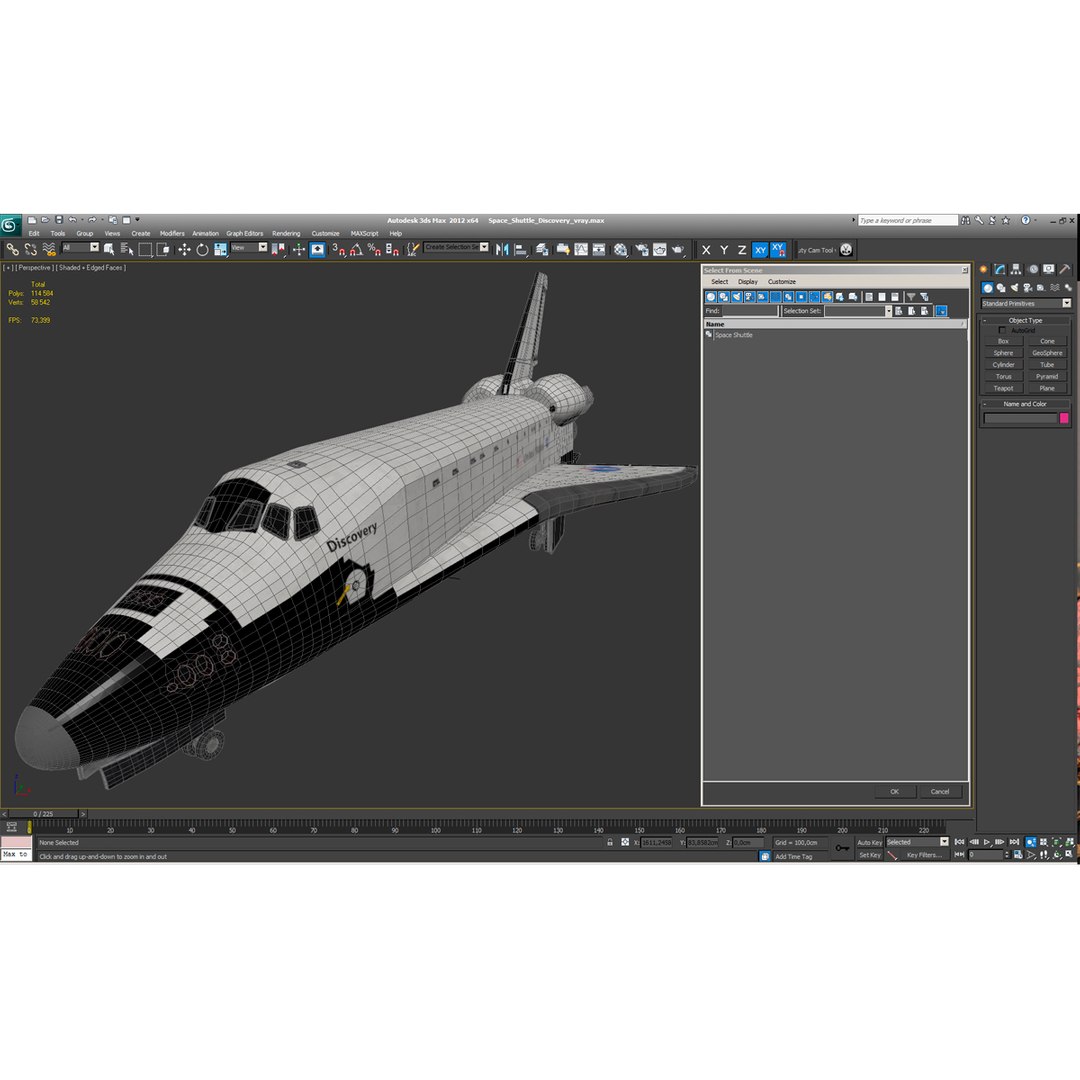The height and width of the screenshot is (1080, 1080).
Task: Click the Perspective viewport label
Action: tap(34, 267)
